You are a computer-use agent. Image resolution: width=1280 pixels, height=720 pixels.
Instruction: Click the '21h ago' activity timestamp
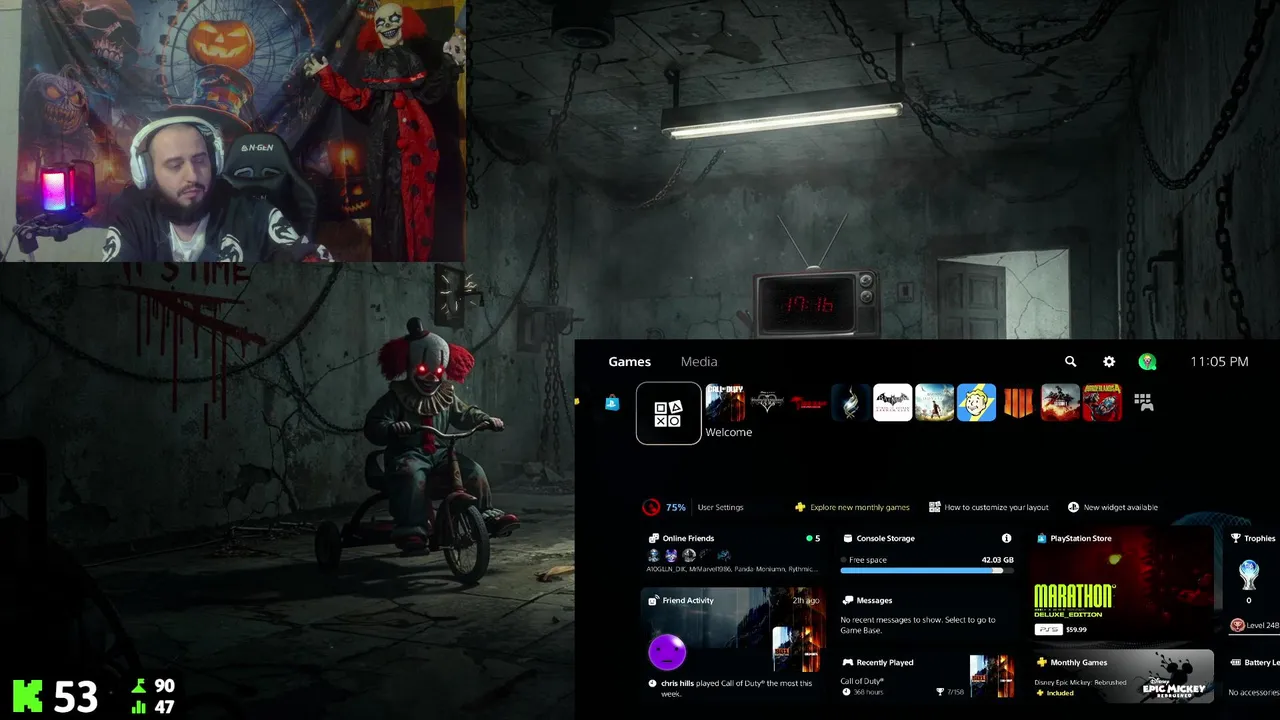[x=806, y=600]
